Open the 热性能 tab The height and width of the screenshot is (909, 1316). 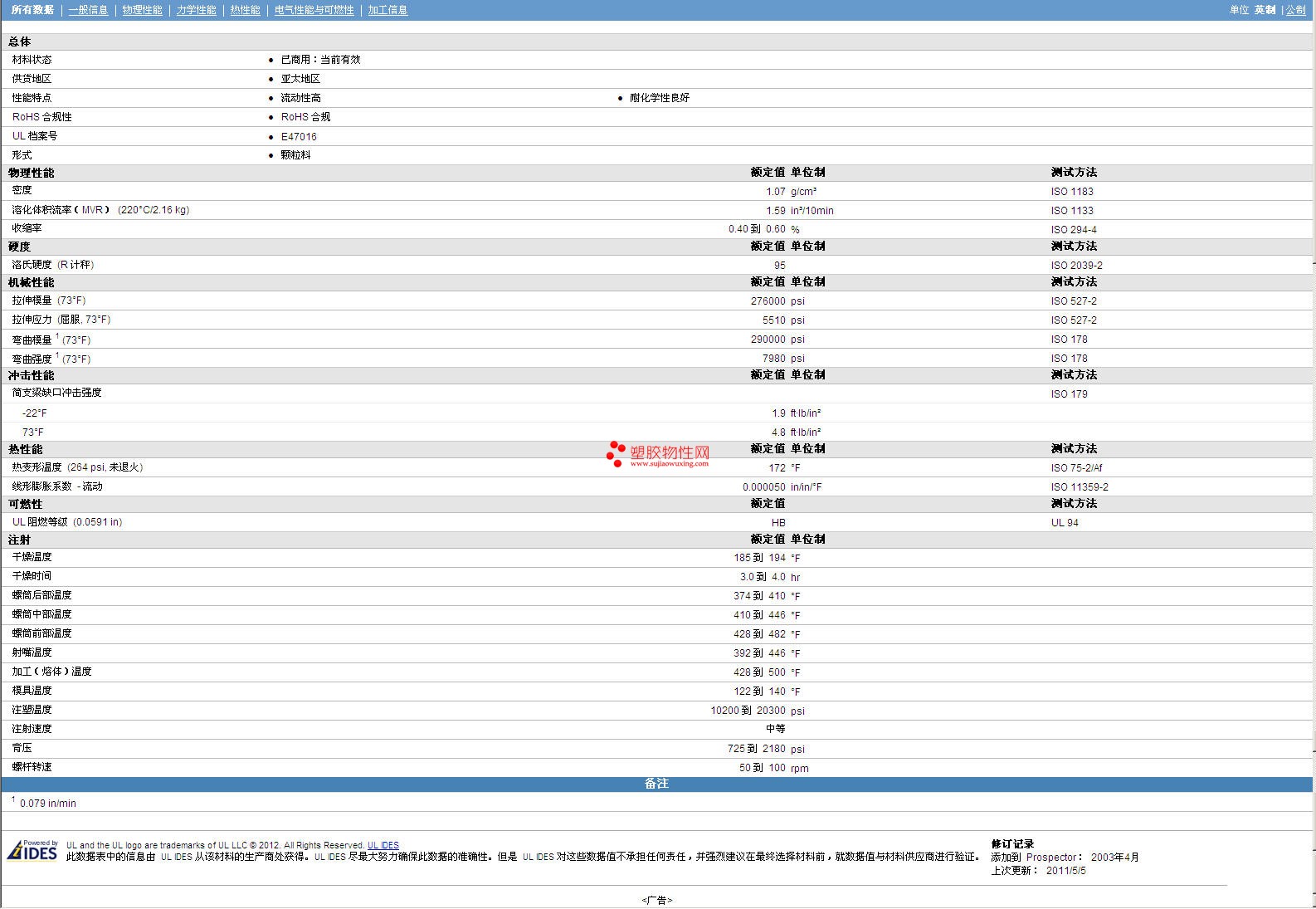[245, 10]
